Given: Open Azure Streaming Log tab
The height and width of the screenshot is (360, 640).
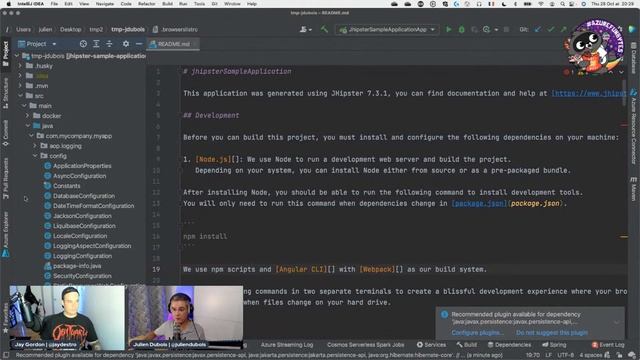Looking at the screenshot, I should pyautogui.click(x=287, y=345).
